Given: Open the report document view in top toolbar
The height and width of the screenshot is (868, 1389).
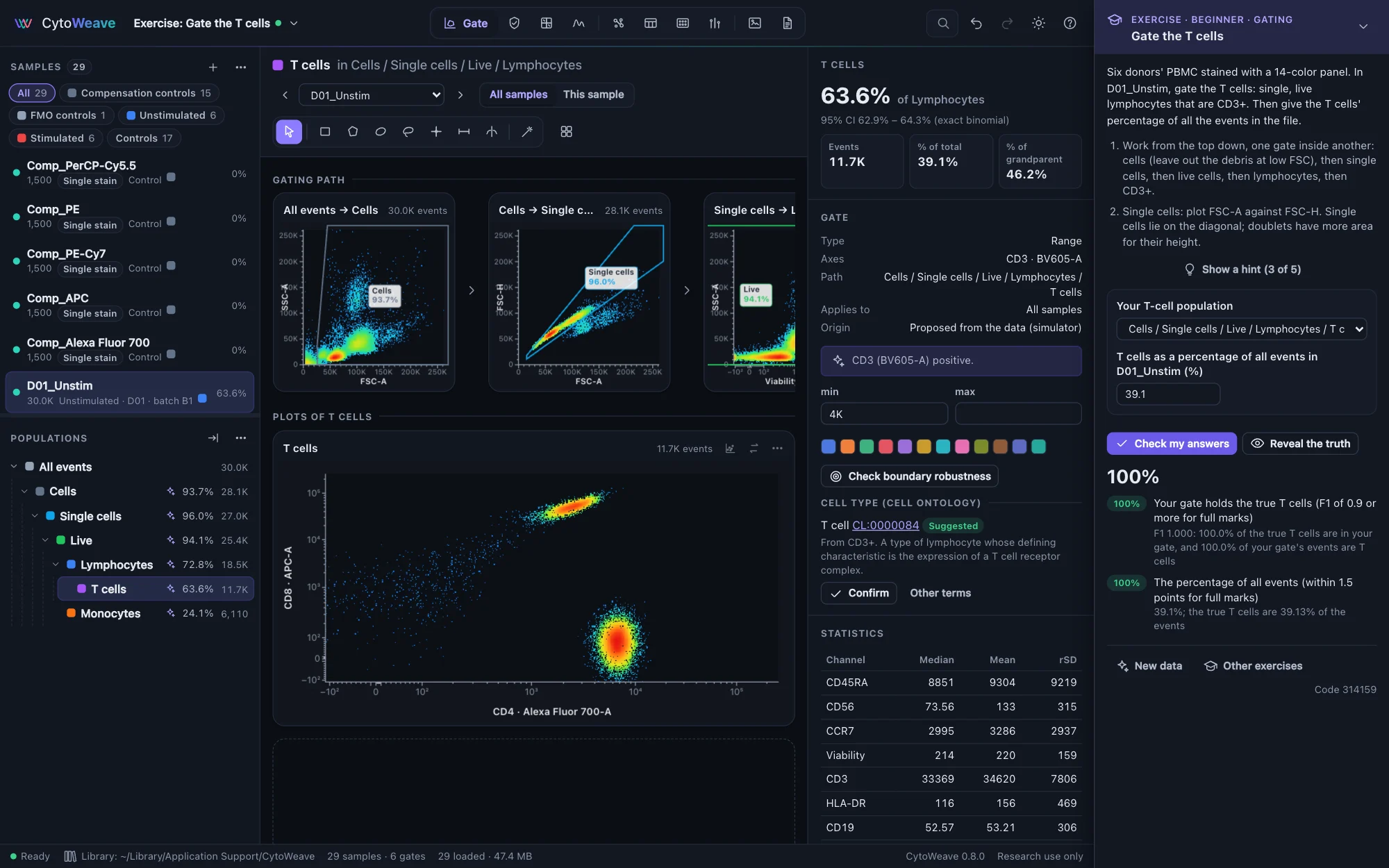Looking at the screenshot, I should (787, 23).
